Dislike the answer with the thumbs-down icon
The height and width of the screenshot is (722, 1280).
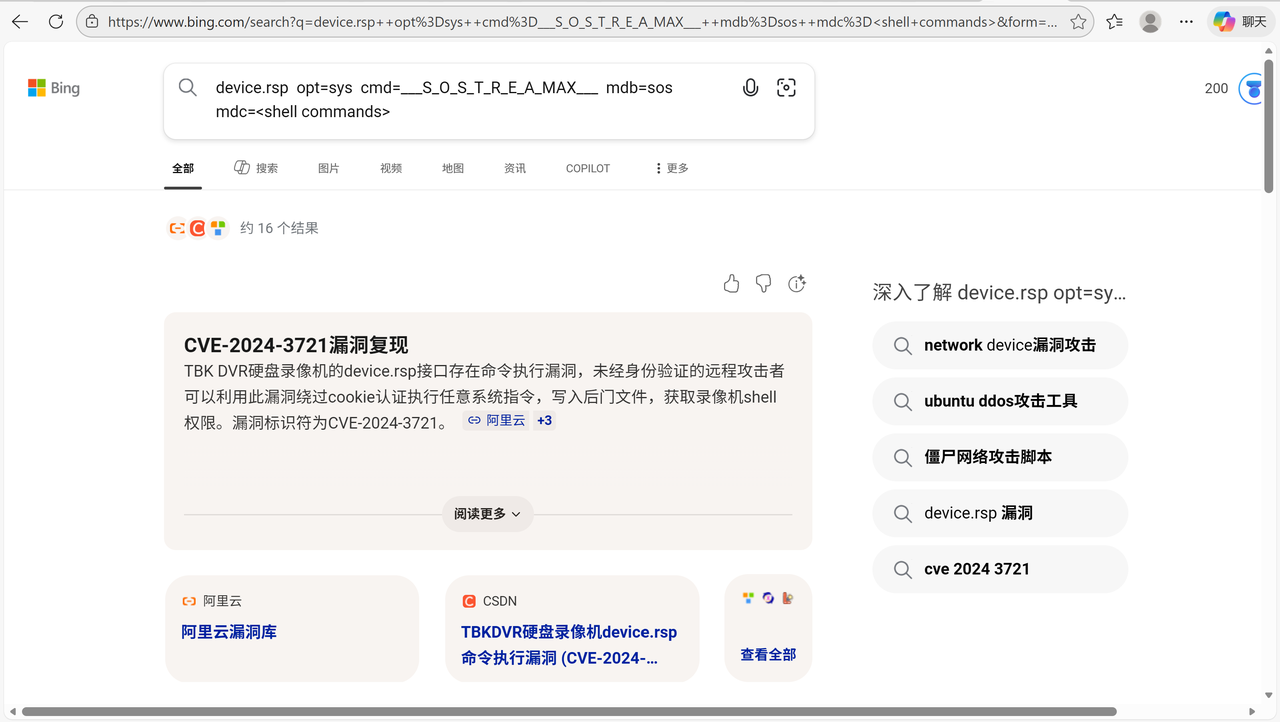coord(764,284)
